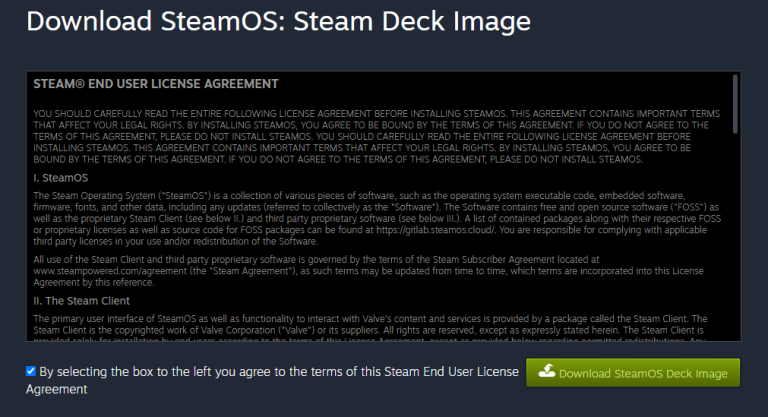This screenshot has width=768, height=417.
Task: Click the word "Agreement" below the checkbox
Action: point(56,390)
